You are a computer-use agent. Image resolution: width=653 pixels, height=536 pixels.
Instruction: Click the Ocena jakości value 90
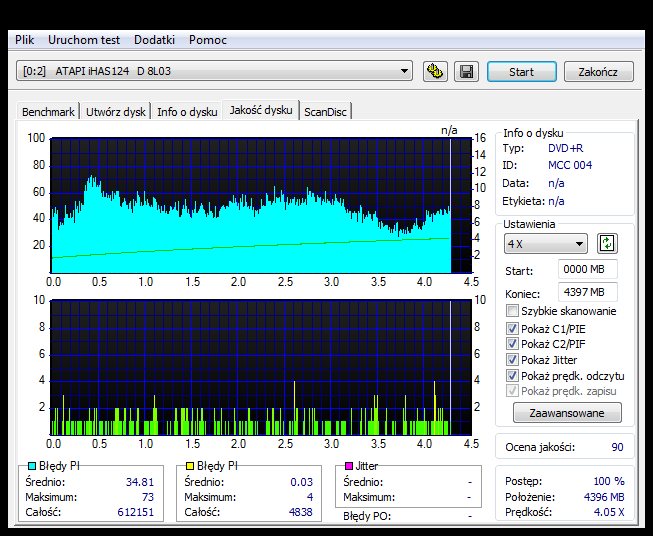tap(617, 447)
